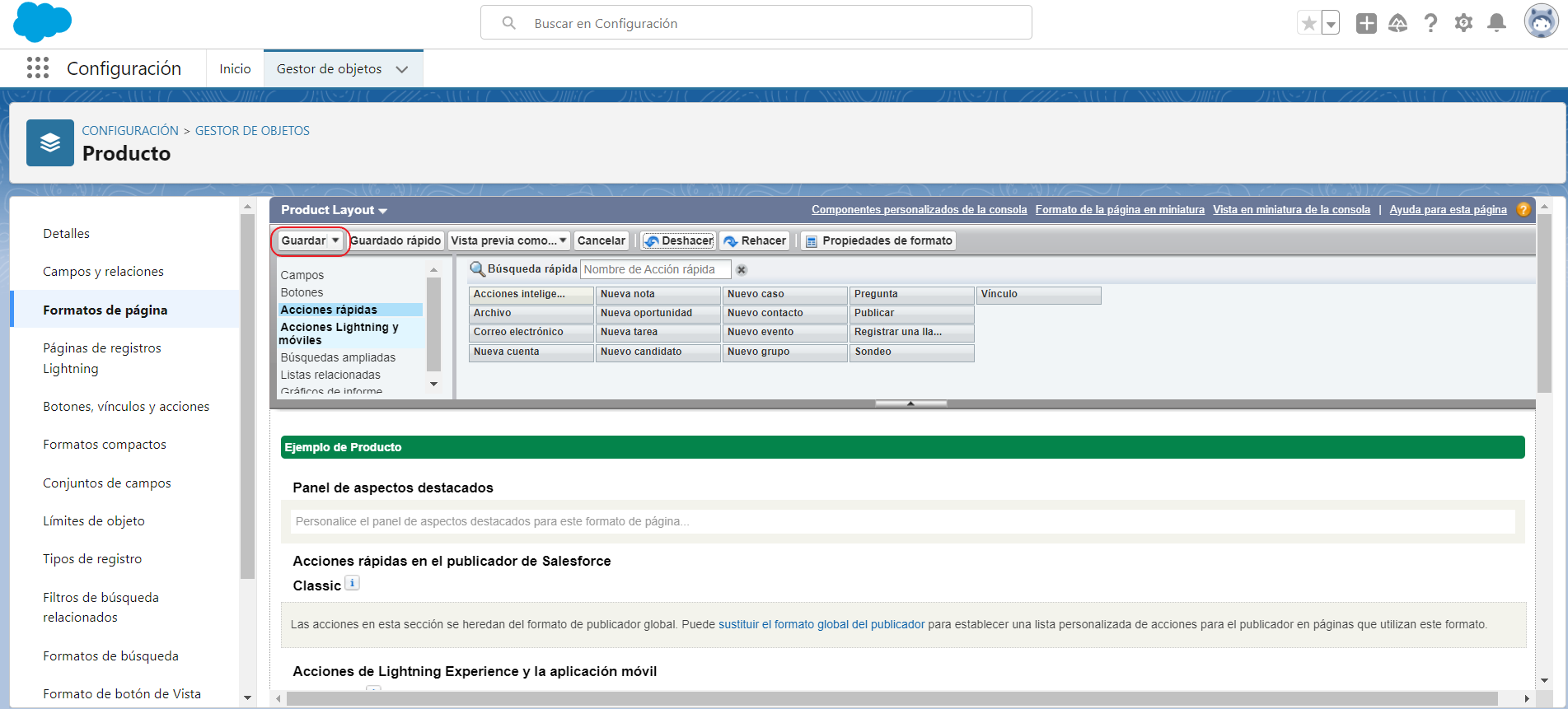Click the orange help icon in the layout header
Image resolution: width=1568 pixels, height=709 pixels.
1524,209
